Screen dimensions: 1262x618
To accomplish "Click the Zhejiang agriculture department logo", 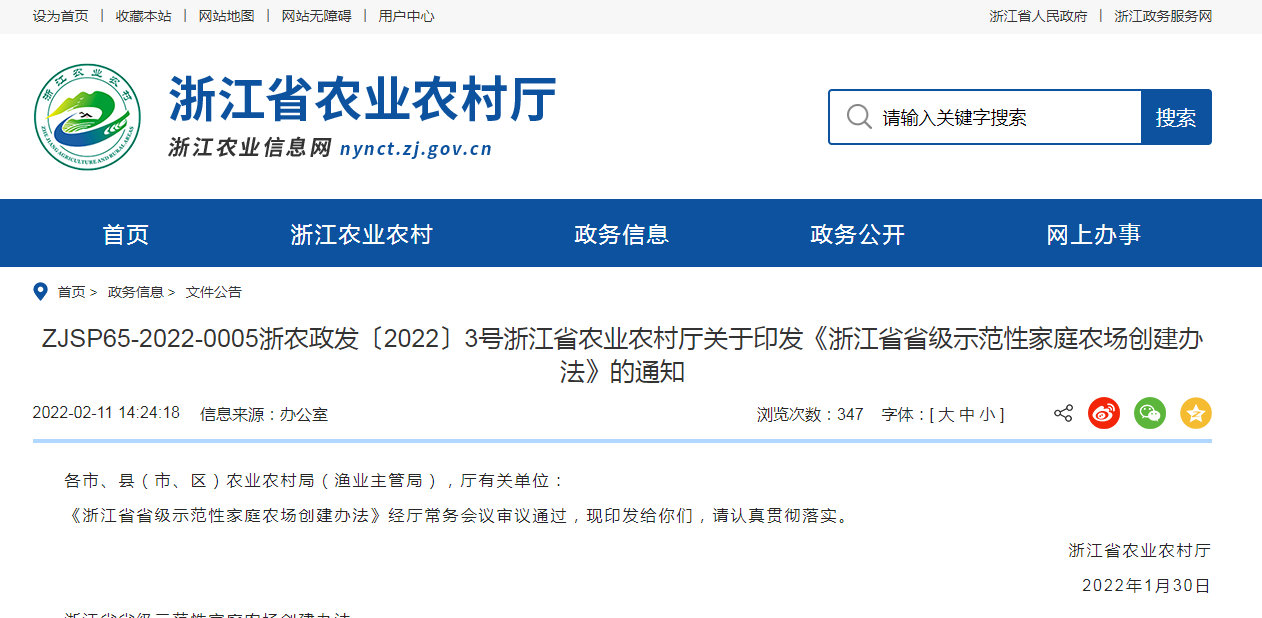I will [87, 117].
